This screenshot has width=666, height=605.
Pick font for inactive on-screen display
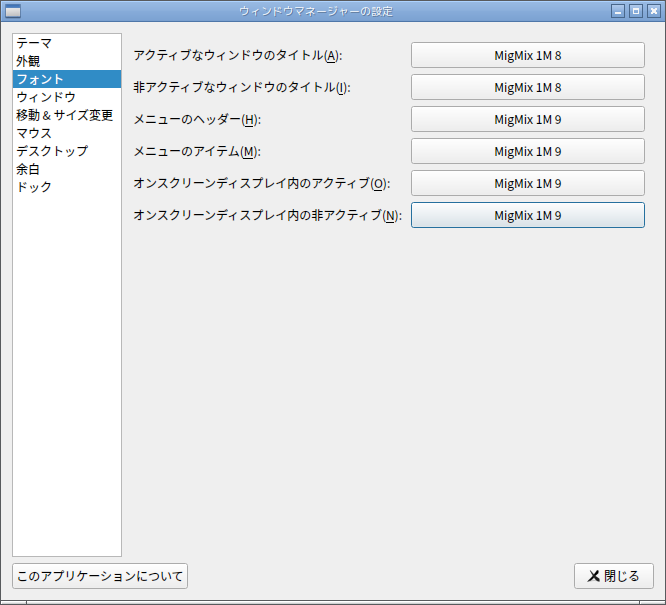coord(528,215)
